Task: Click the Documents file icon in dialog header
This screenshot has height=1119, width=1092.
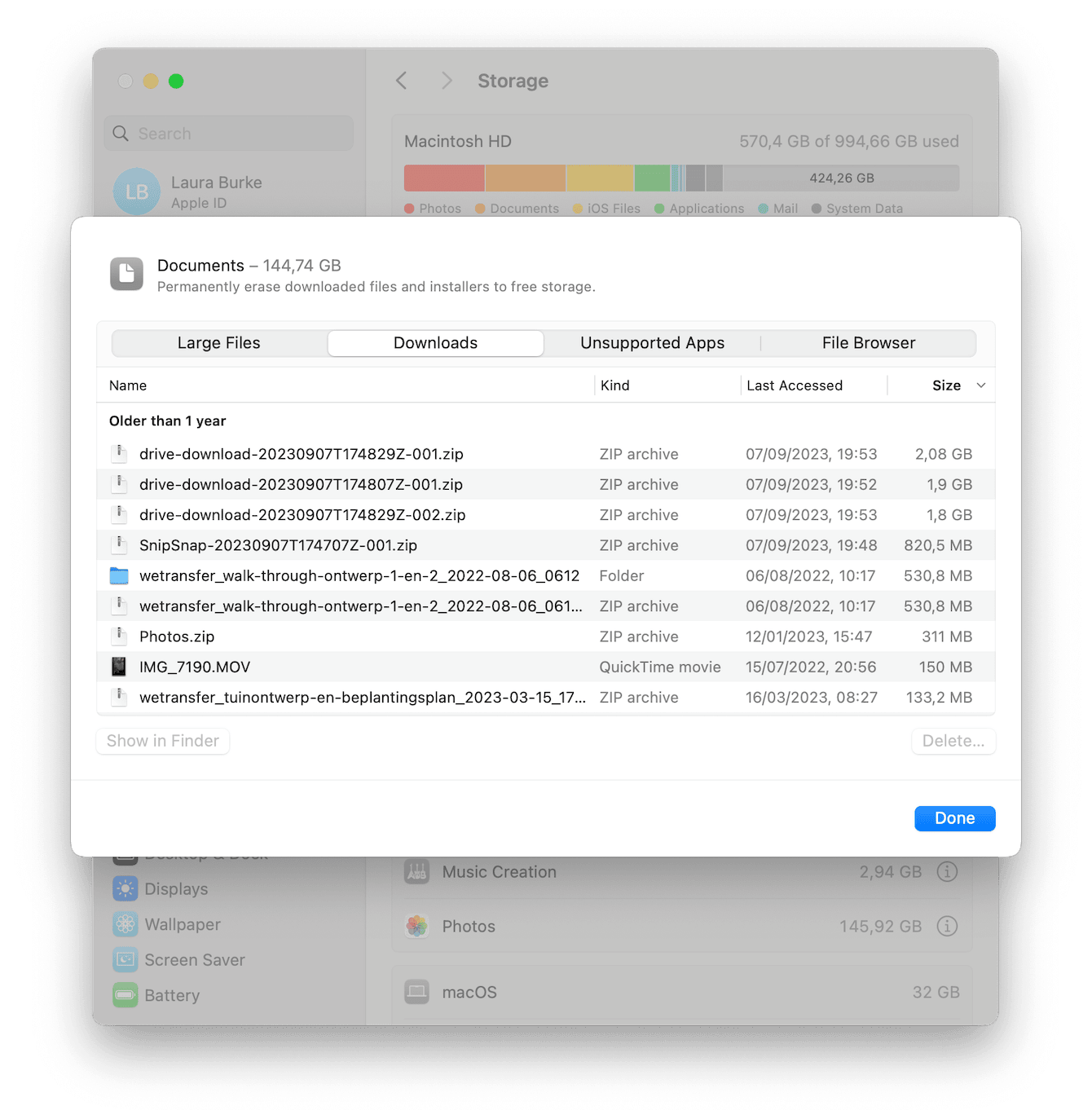Action: 126,274
